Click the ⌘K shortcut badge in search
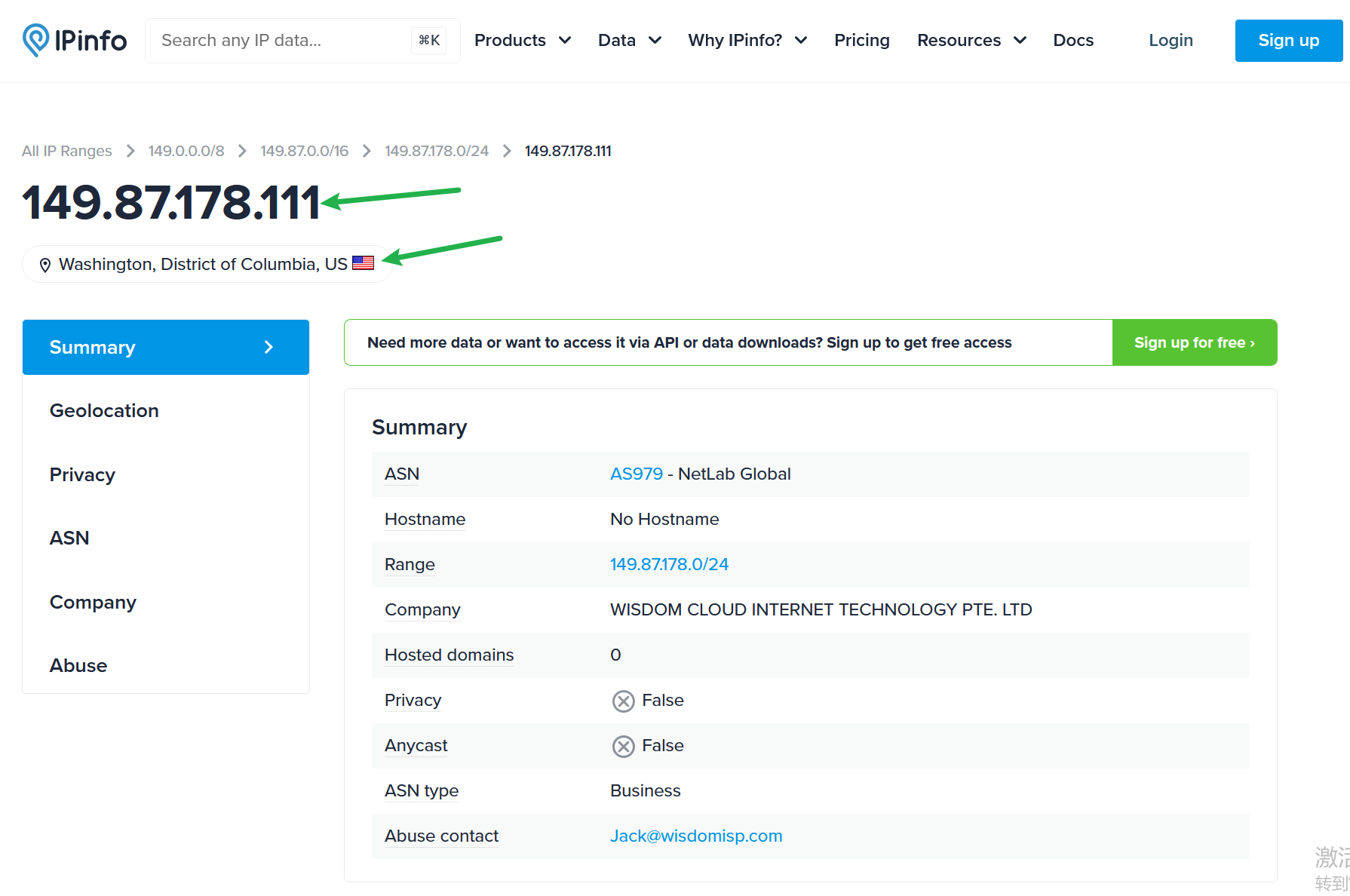 pos(429,41)
